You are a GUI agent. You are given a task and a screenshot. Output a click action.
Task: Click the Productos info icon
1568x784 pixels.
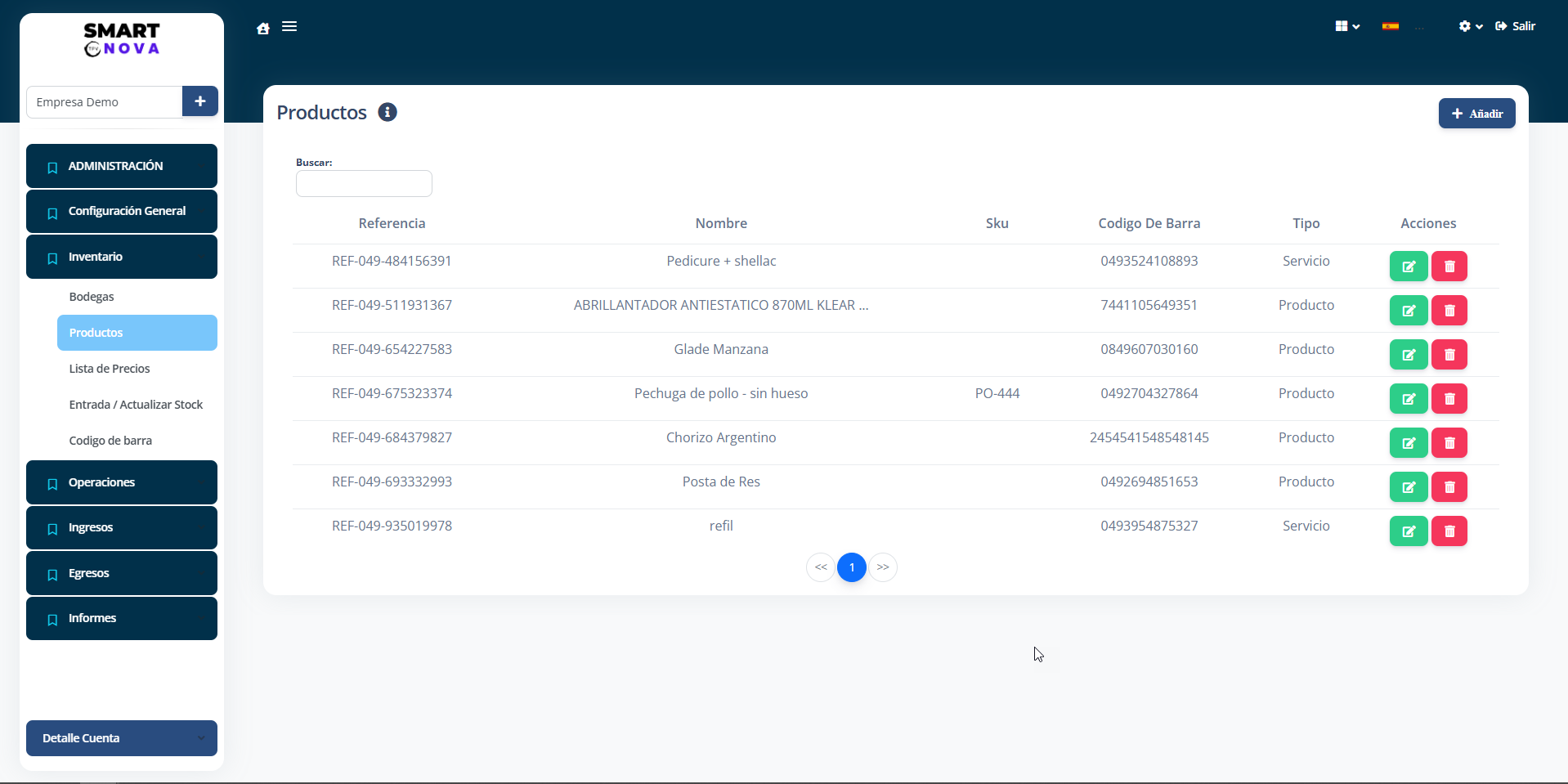tap(388, 112)
